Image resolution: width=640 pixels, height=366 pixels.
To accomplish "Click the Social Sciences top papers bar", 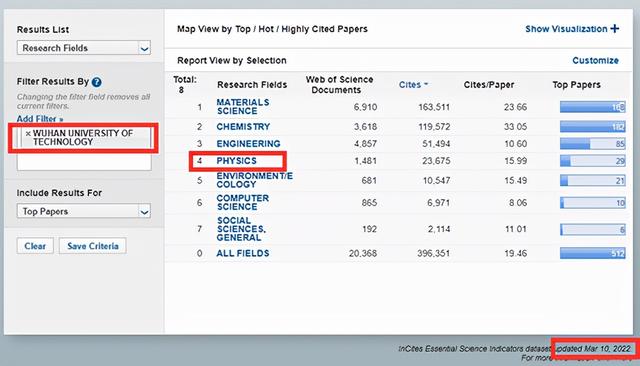I will click(x=592, y=229).
